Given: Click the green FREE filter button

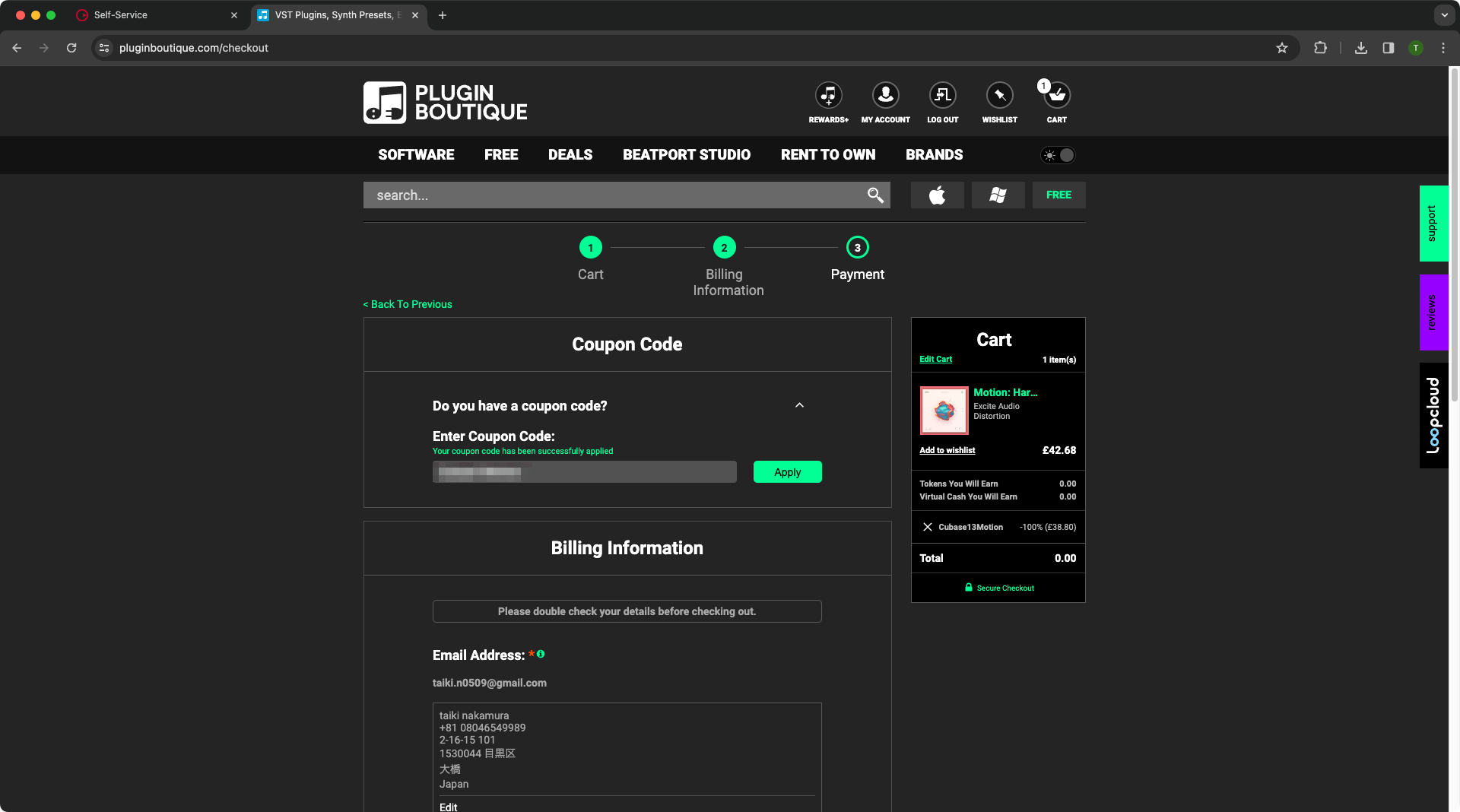Looking at the screenshot, I should (1058, 195).
